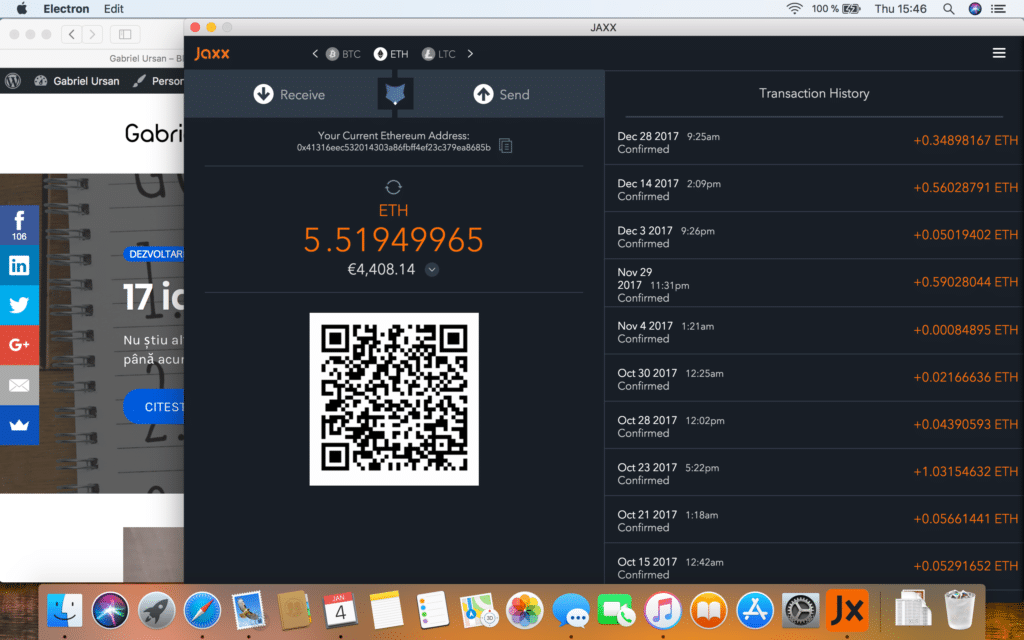Click the wallet QR code
This screenshot has height=640, width=1024.
[394, 399]
